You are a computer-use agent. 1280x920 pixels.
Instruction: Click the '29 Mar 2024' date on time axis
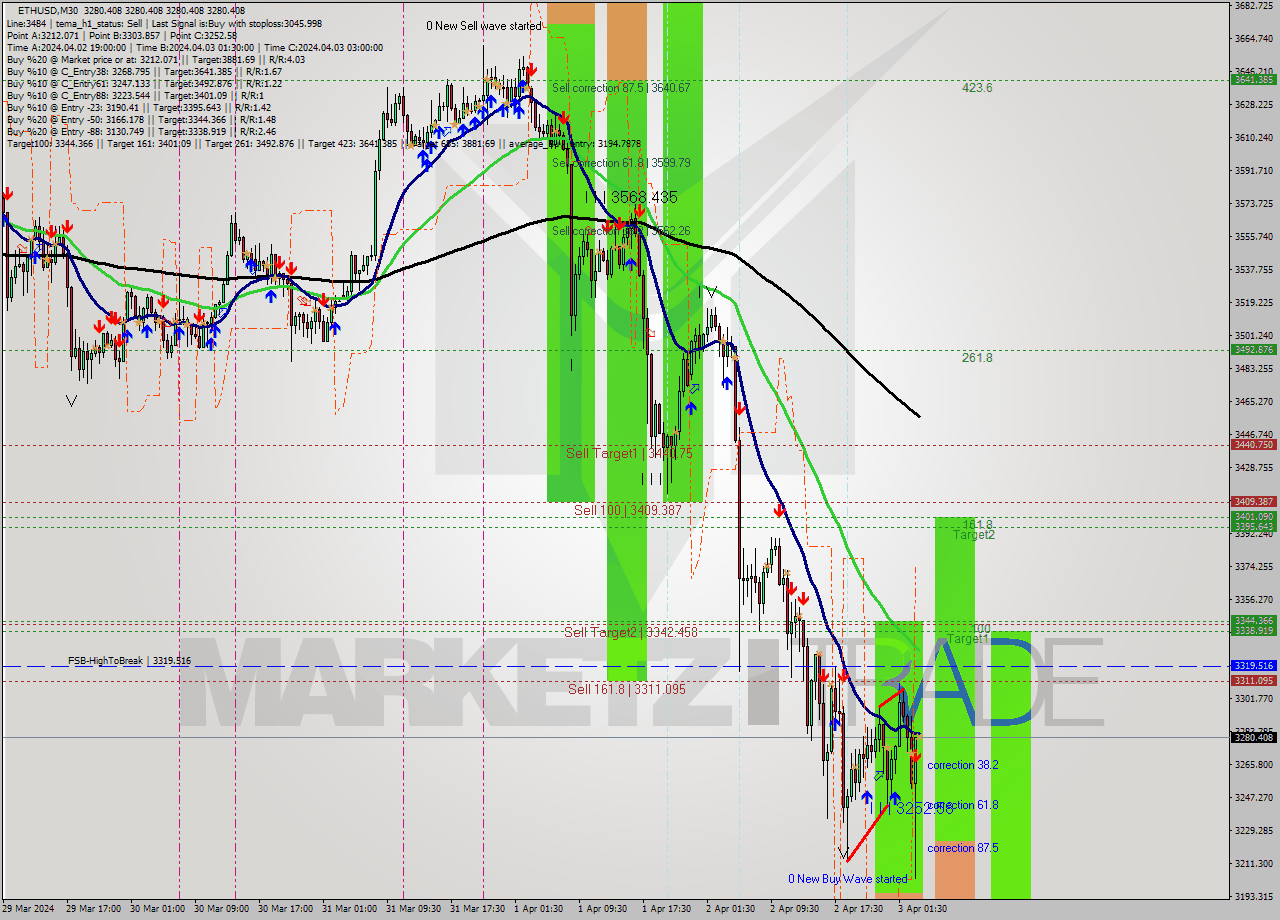coord(28,909)
